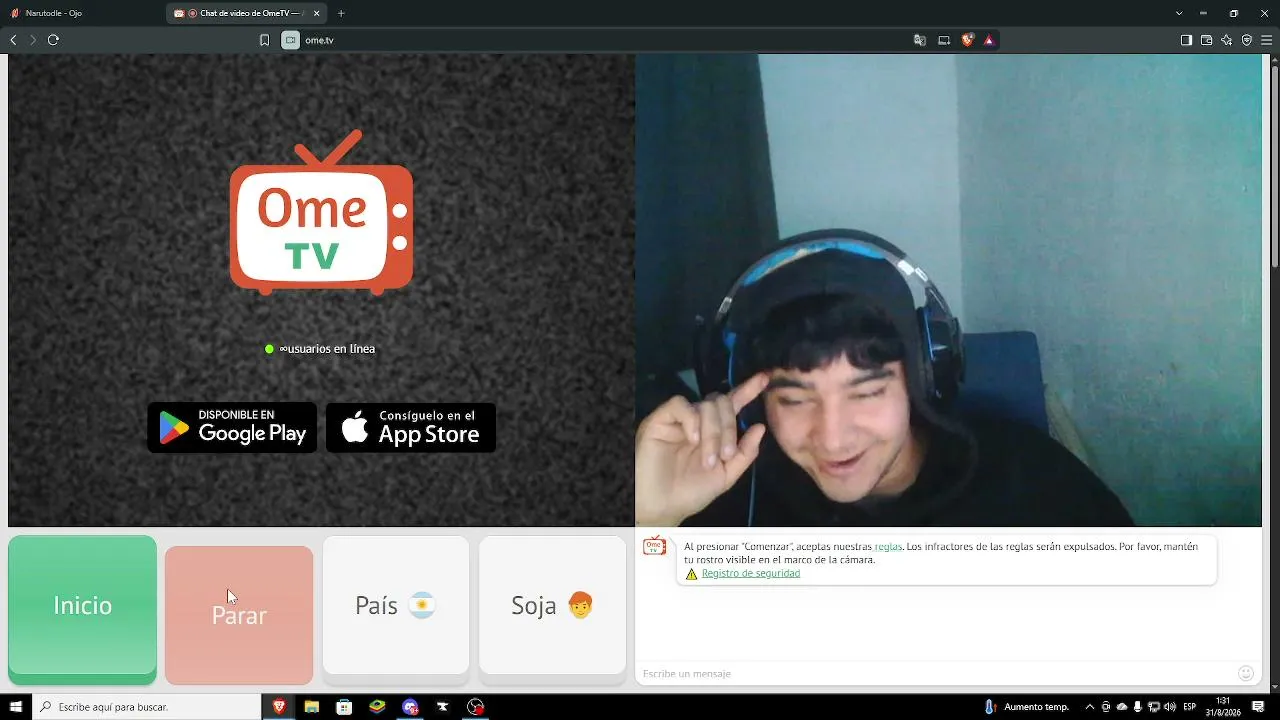Click the OmeTV television logo
The image size is (1280, 720).
321,212
